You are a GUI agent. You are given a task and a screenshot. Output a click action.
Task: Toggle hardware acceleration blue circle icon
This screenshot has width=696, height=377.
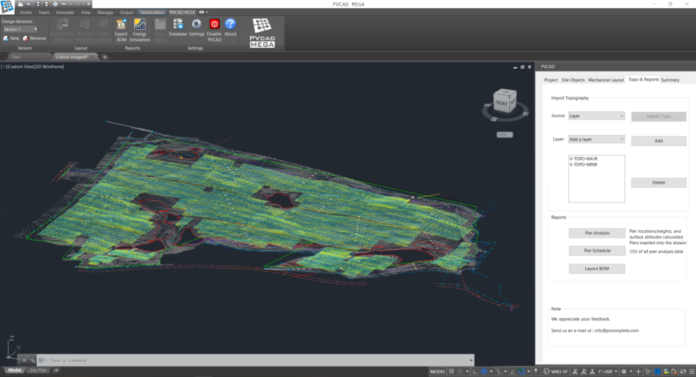point(658,372)
